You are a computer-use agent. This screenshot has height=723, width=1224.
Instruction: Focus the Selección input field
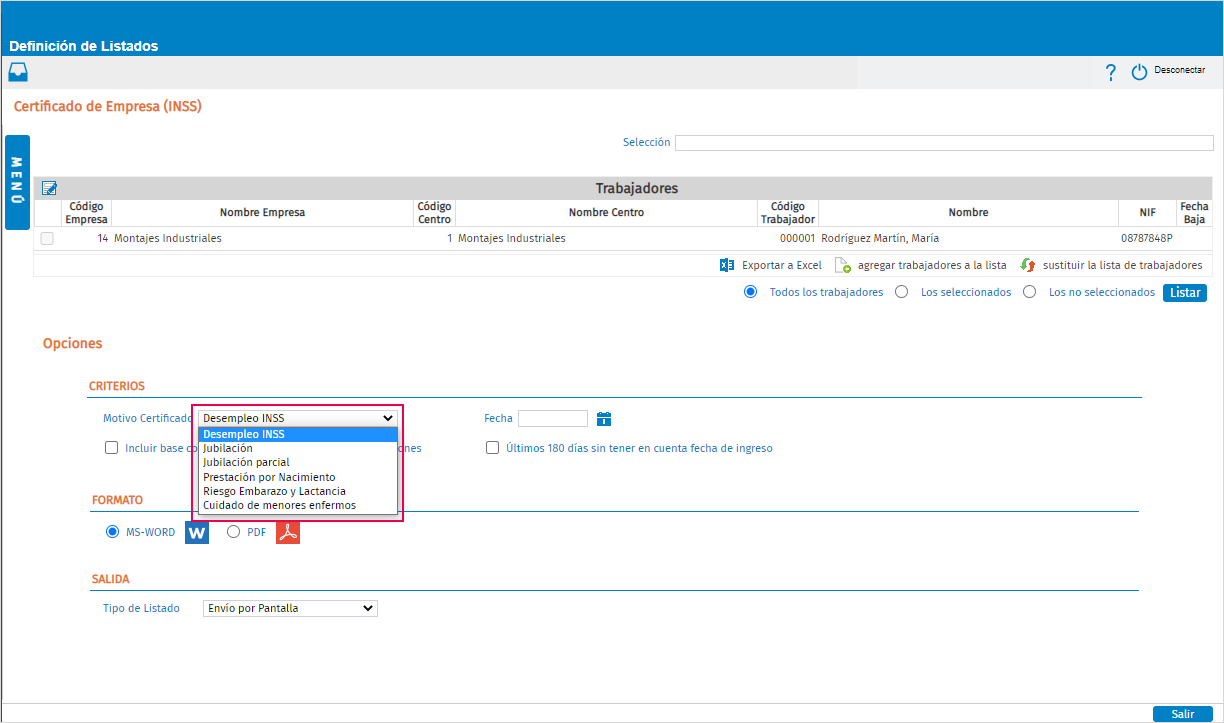[x=944, y=143]
